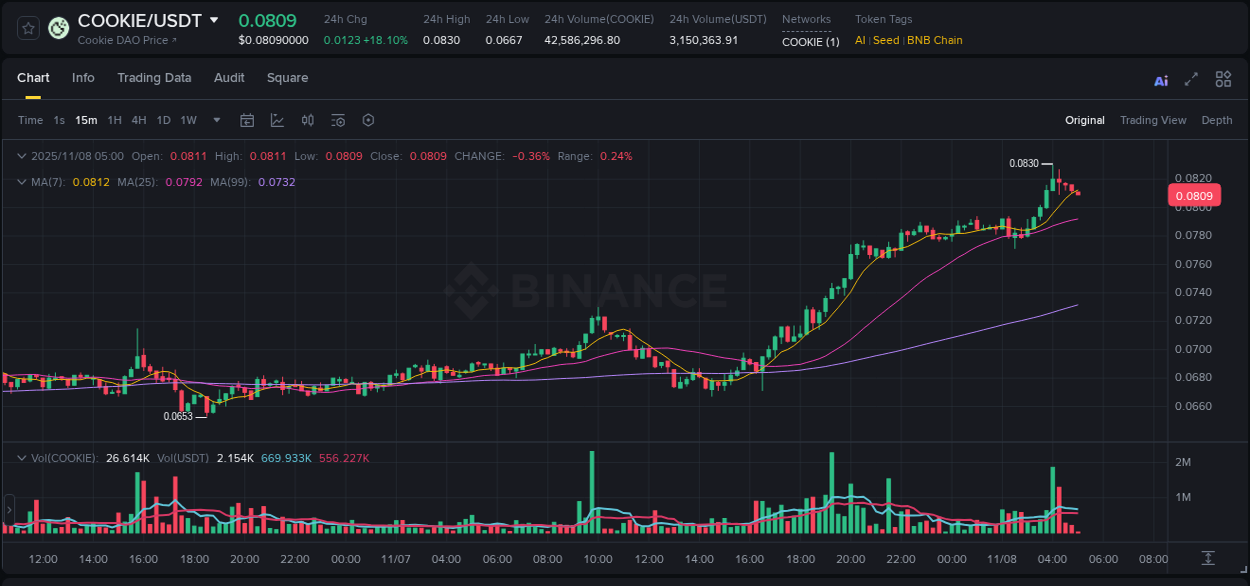Click the candlestick display options icon
Screen dimensions: 1250x586
pos(307,119)
